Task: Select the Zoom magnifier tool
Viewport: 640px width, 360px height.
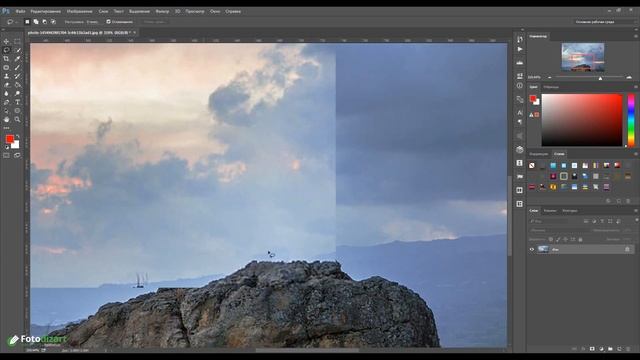Action: (x=17, y=120)
